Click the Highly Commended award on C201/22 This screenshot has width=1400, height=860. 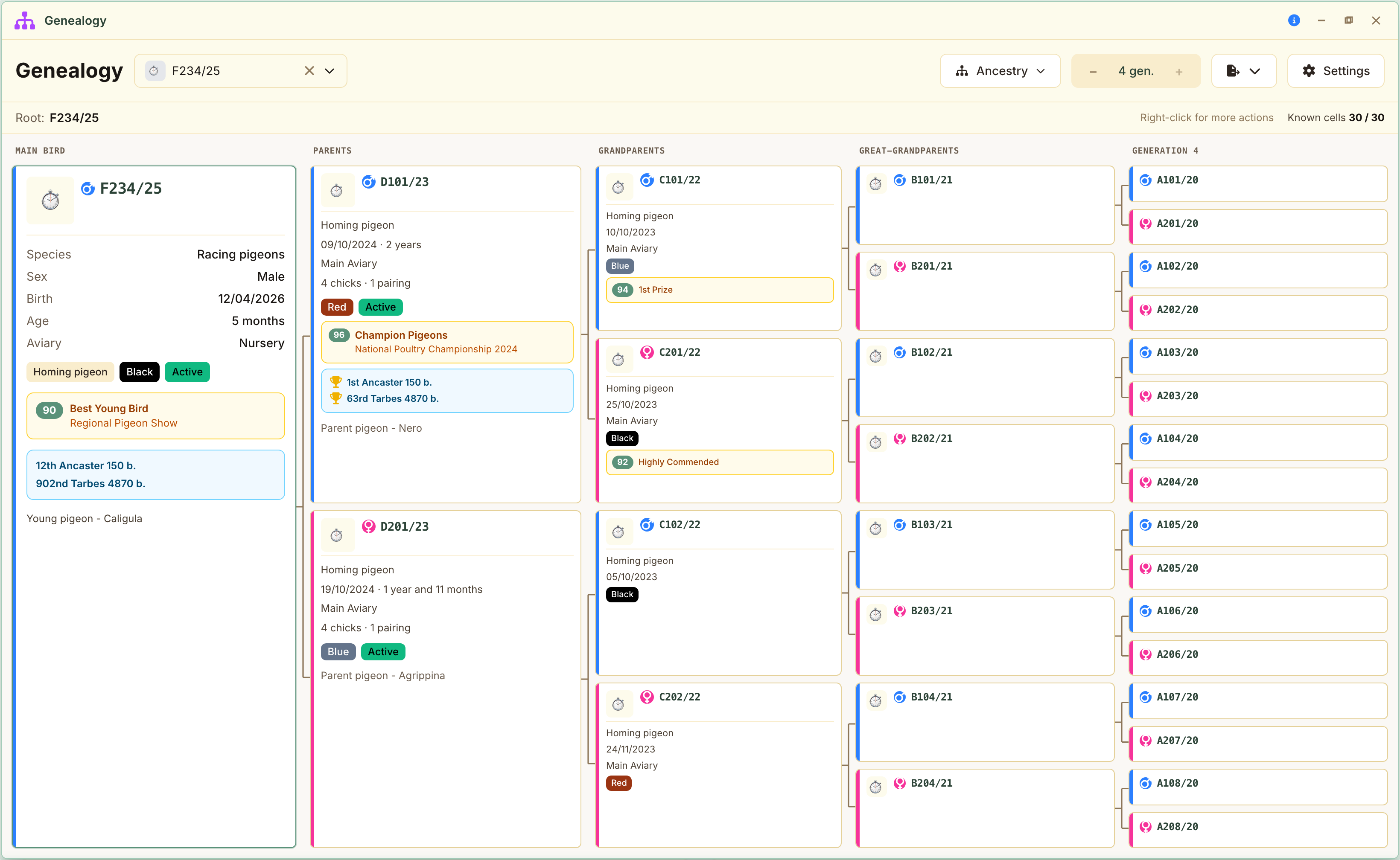(x=720, y=462)
